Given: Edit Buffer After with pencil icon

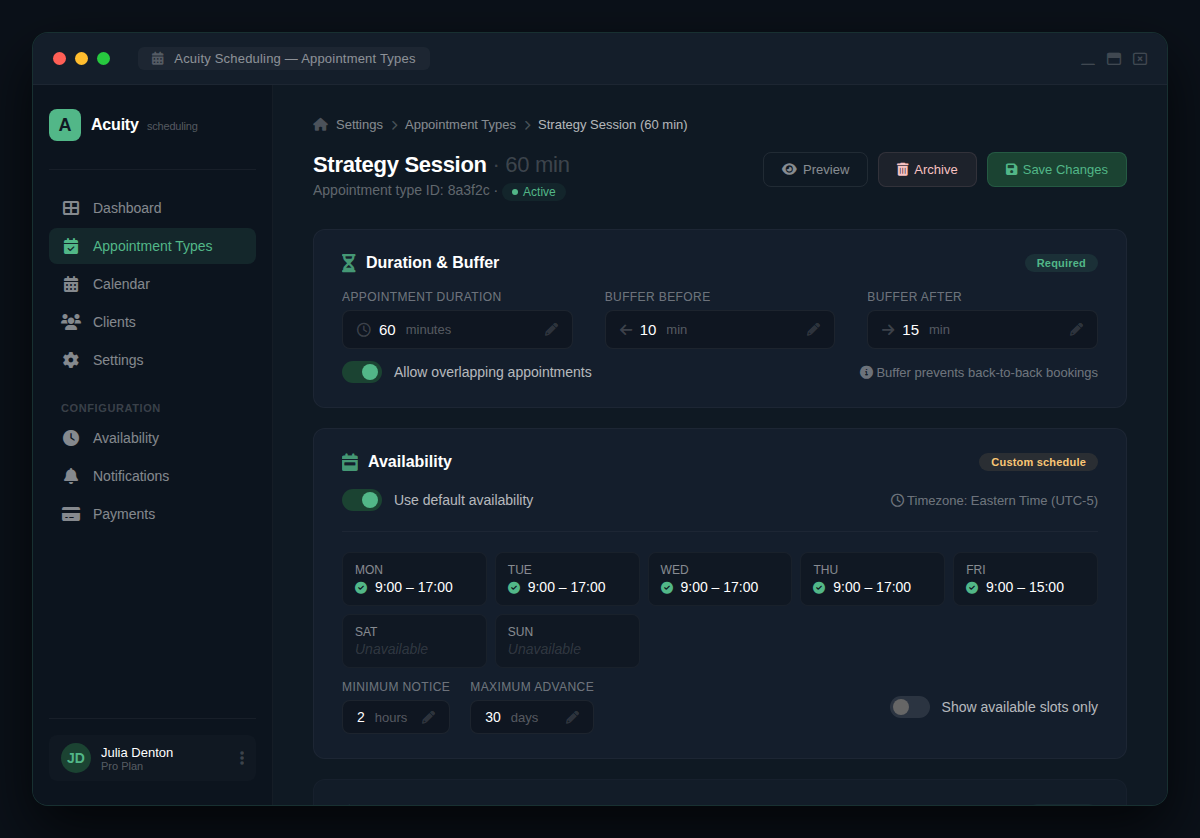Looking at the screenshot, I should 1077,330.
